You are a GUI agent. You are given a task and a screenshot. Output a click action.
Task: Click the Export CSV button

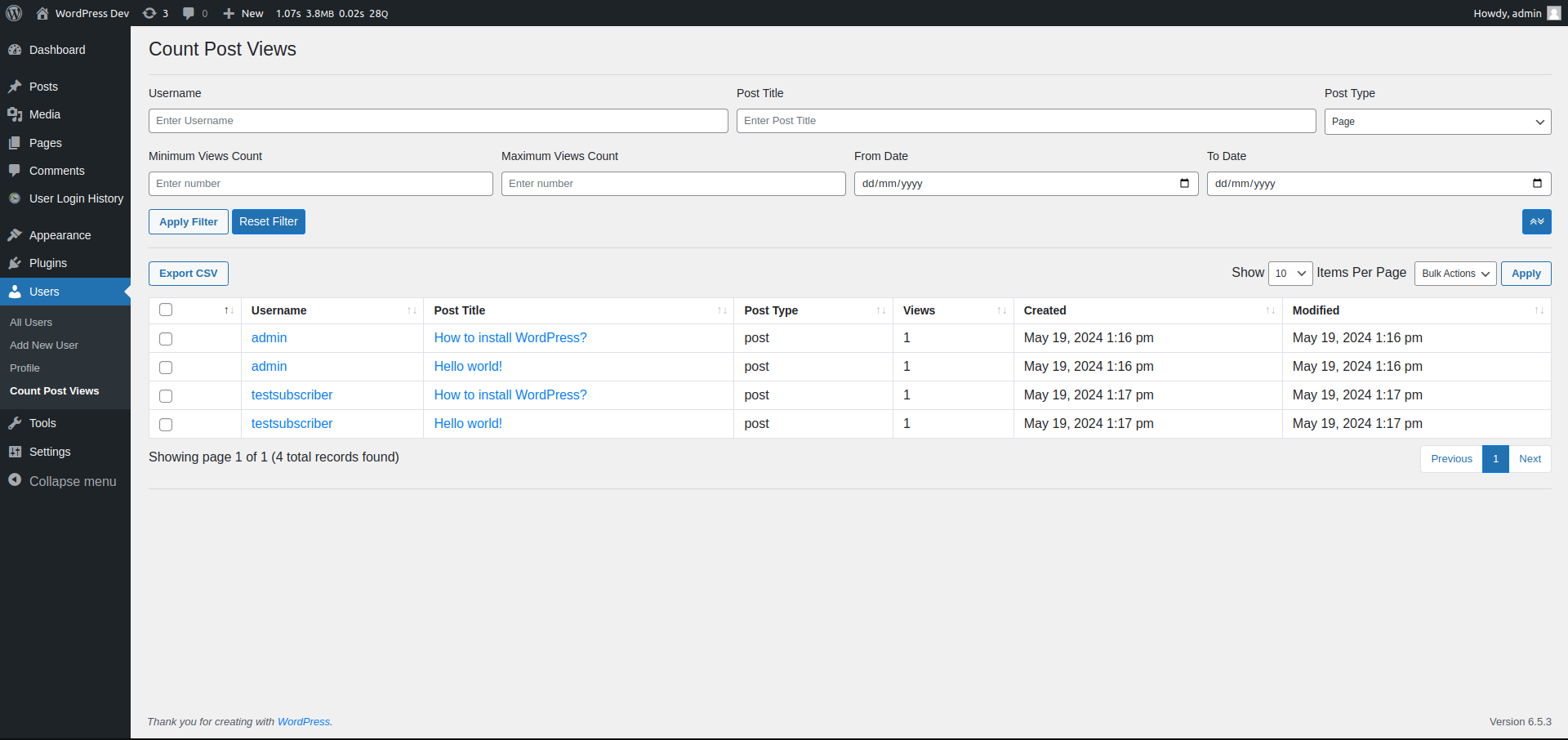189,274
